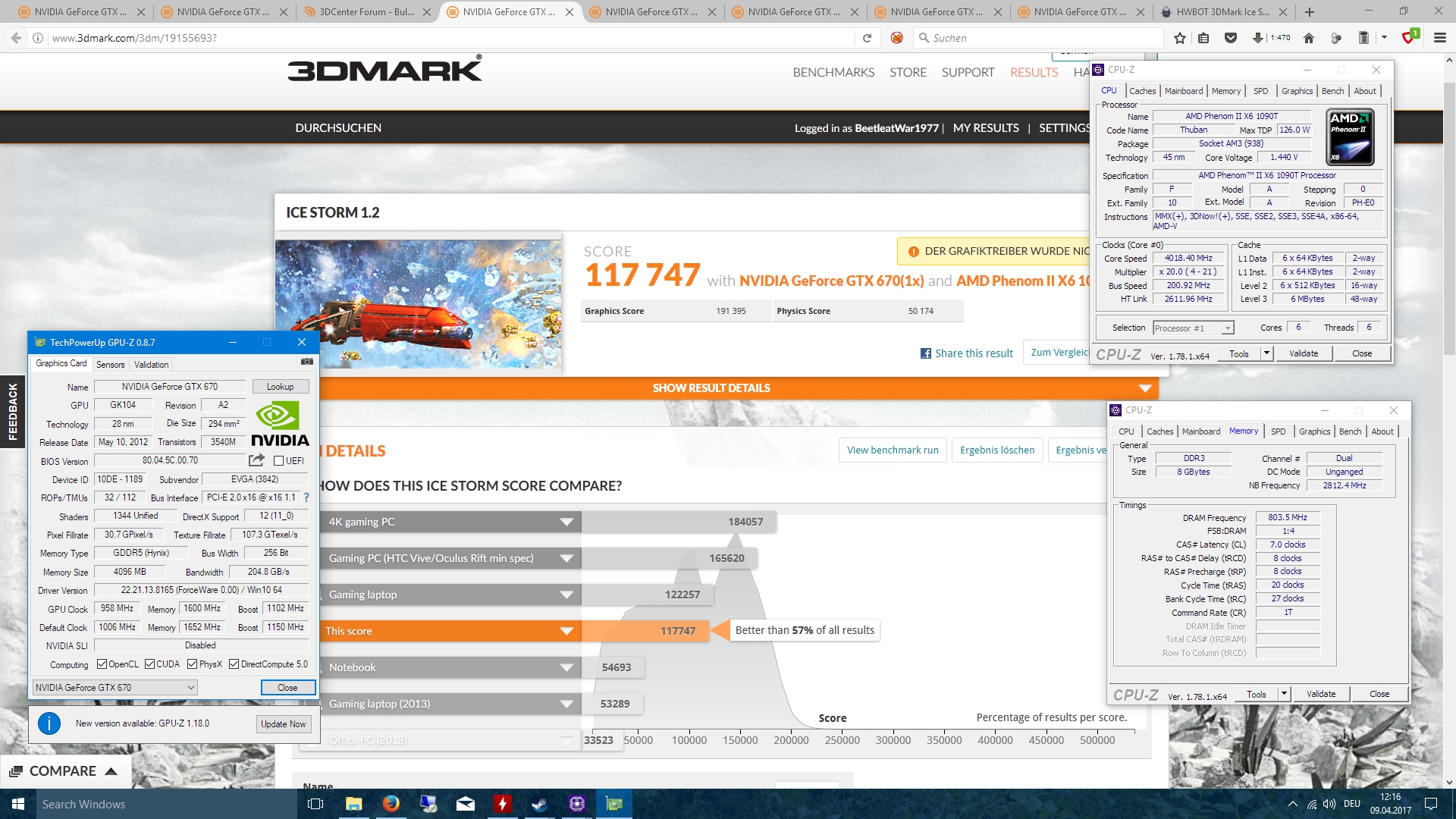Click the CPU-Z taskbar icon
Viewport: 1456px width, 819px height.
(x=576, y=804)
